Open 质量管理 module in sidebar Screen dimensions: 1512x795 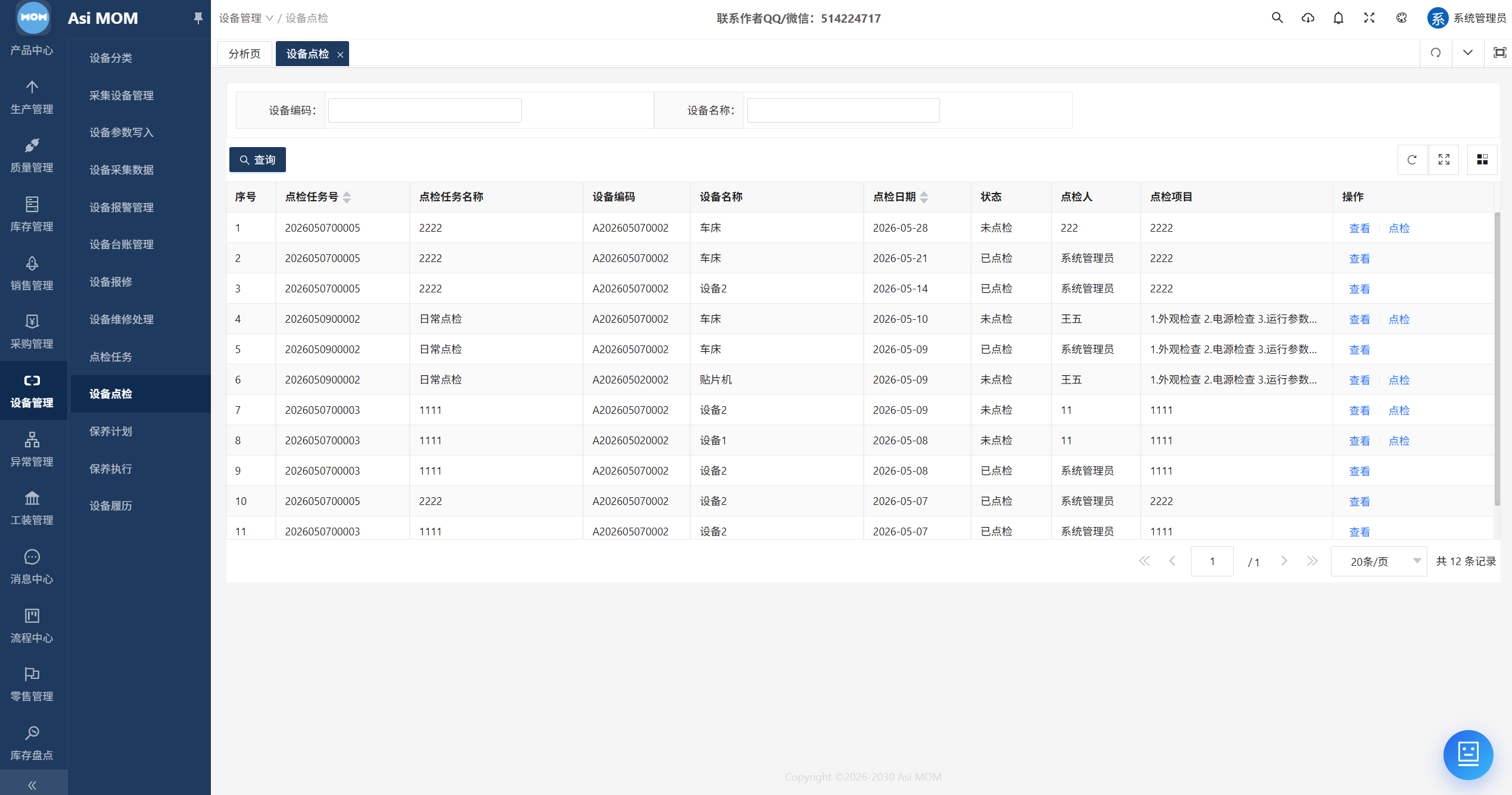tap(32, 156)
